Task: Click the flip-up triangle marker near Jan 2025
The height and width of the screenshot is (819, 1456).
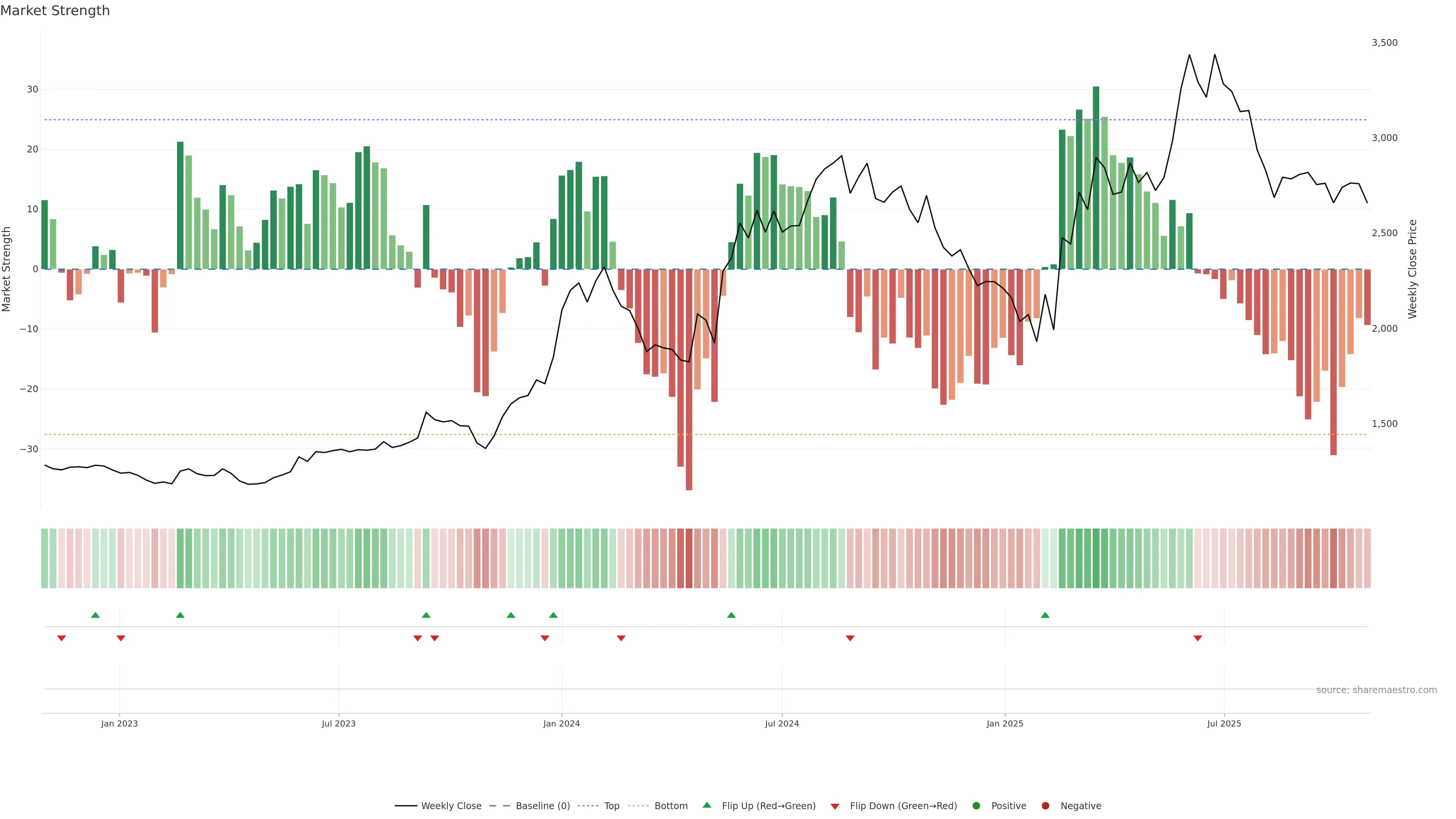Action: [x=1045, y=615]
